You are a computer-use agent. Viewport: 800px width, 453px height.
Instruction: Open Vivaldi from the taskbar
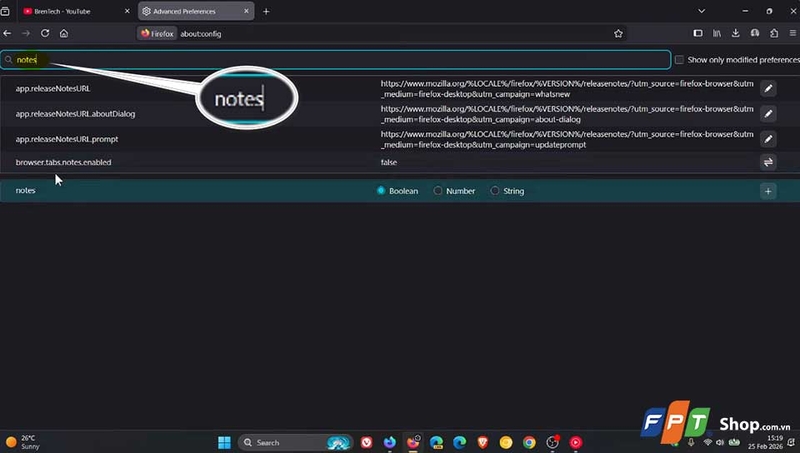pyautogui.click(x=366, y=442)
